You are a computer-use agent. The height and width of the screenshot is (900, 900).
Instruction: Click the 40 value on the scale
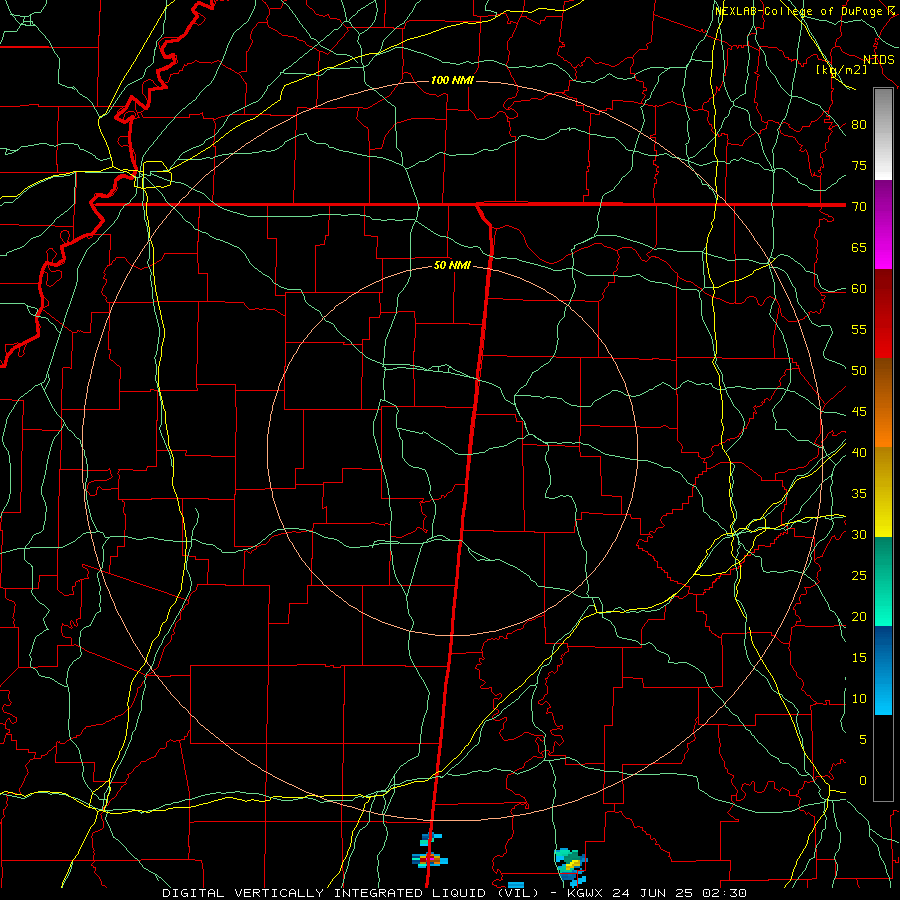[x=859, y=452]
